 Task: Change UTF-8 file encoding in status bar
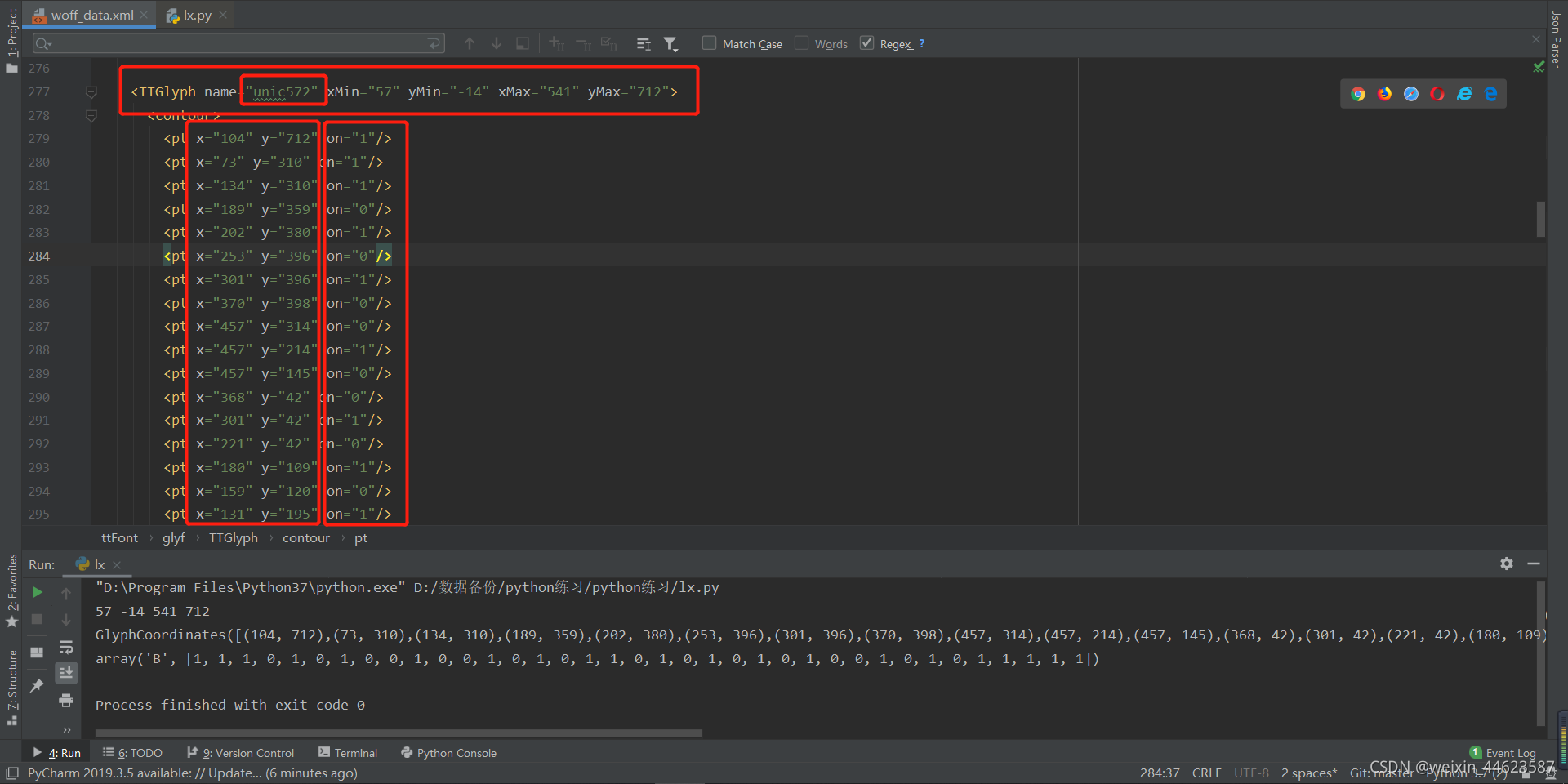pos(1251,773)
